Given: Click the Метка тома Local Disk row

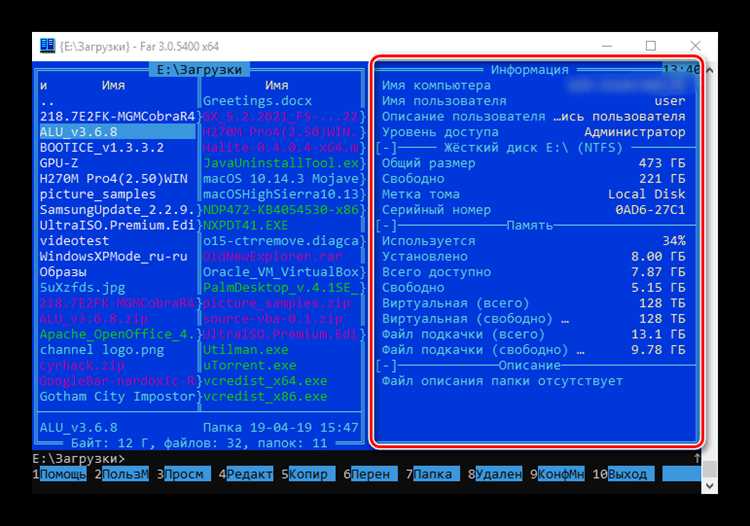Looking at the screenshot, I should [x=534, y=194].
